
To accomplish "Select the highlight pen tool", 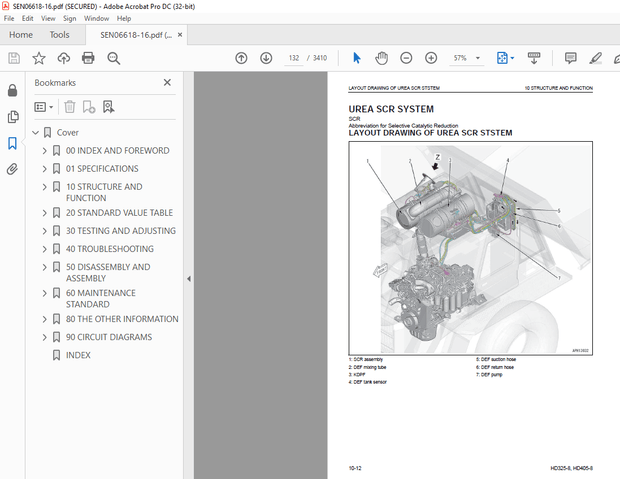I will pyautogui.click(x=595, y=58).
